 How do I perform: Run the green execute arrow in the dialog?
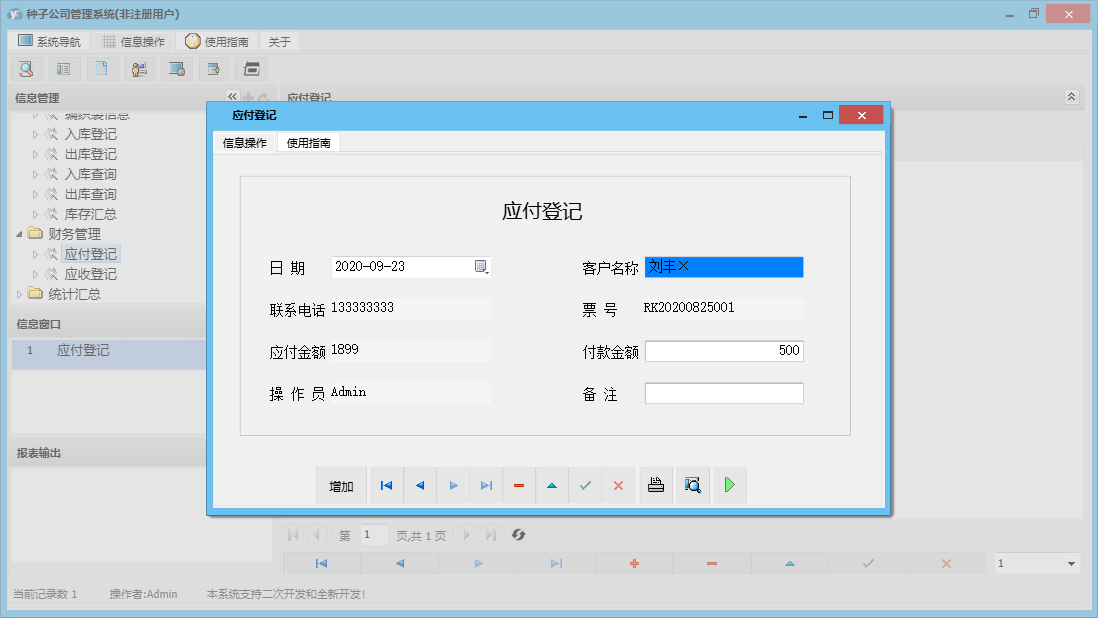click(728, 485)
